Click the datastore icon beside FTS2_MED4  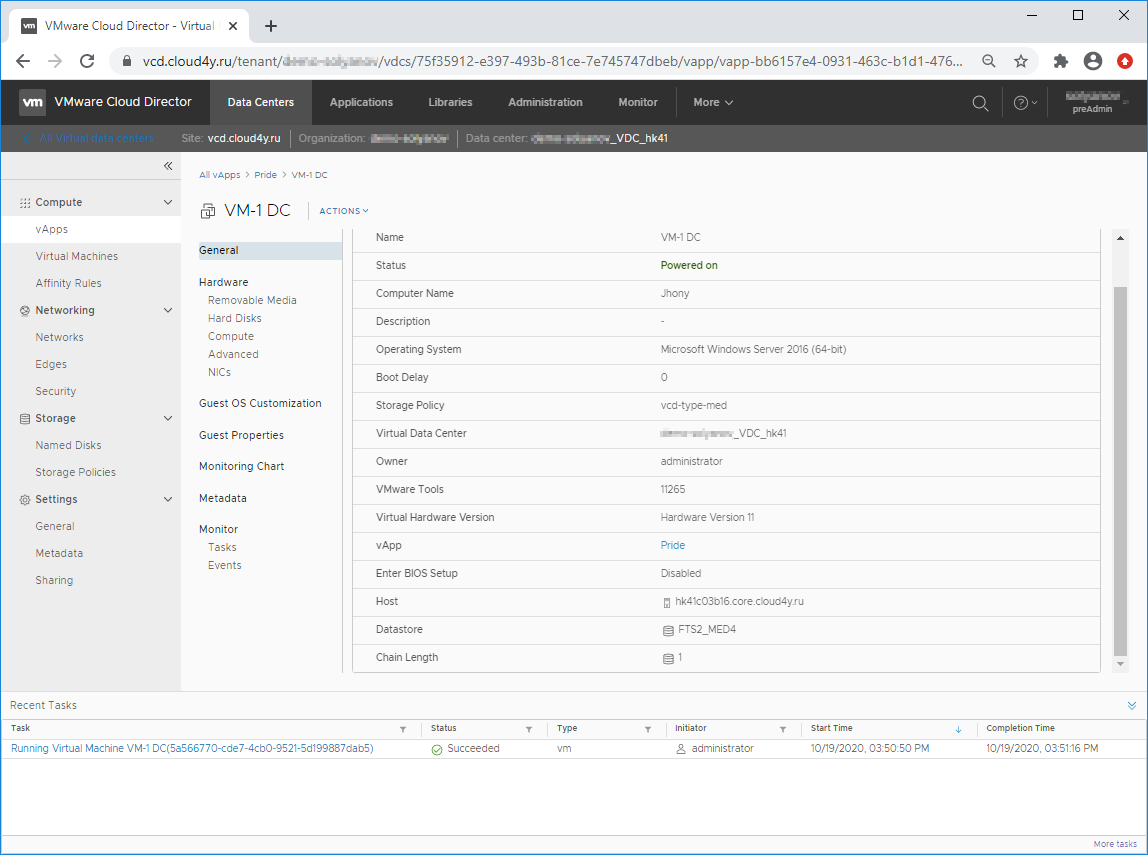click(x=668, y=630)
